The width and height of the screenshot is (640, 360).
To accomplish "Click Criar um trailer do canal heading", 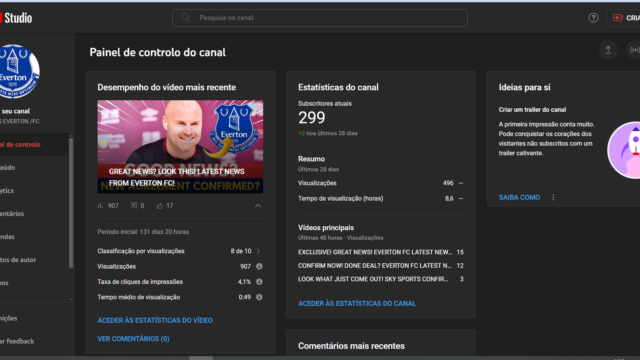I will tap(532, 110).
